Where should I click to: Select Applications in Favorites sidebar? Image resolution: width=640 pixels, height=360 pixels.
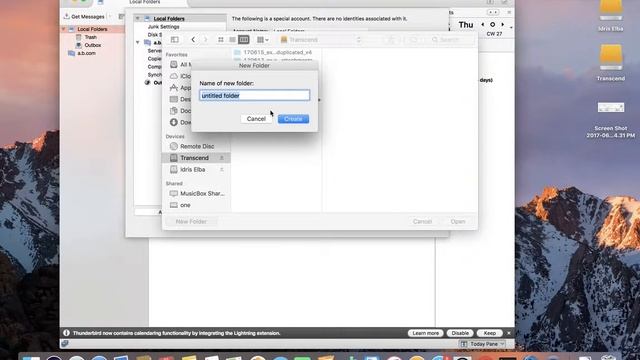click(180, 88)
